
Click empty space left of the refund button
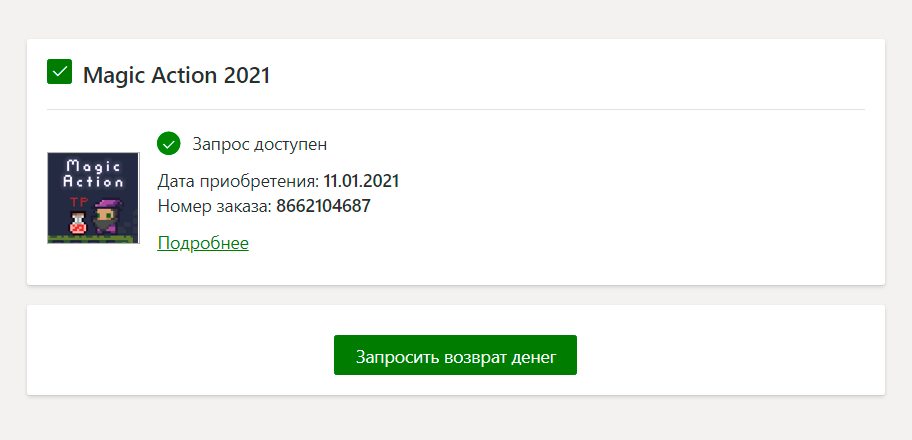coord(180,355)
